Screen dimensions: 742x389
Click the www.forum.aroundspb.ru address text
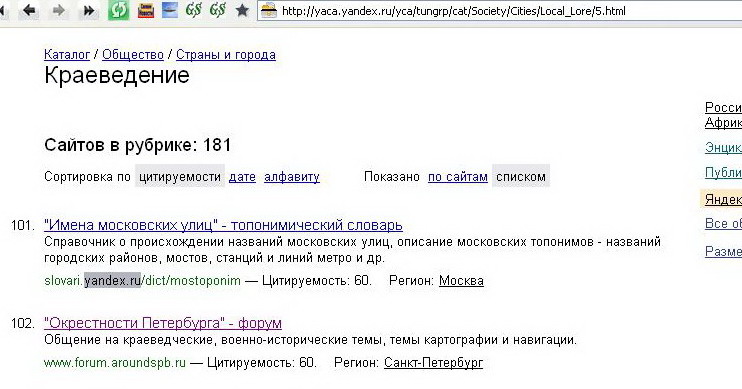pyautogui.click(x=115, y=363)
